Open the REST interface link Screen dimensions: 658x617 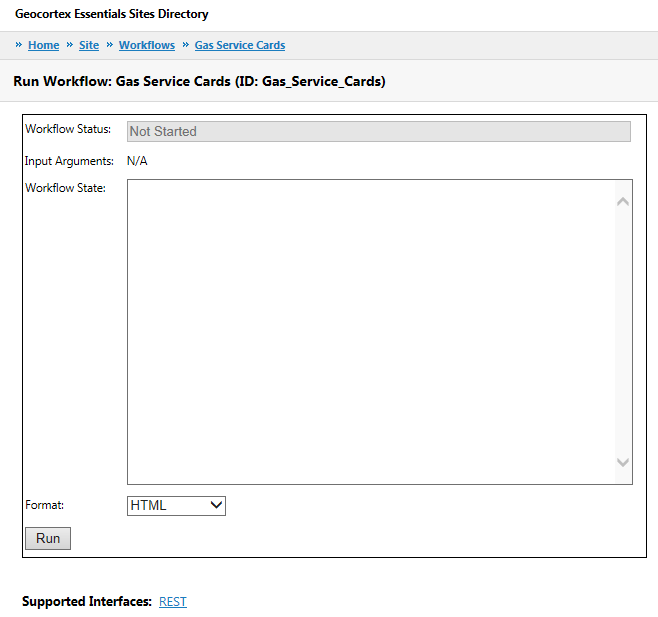173,602
